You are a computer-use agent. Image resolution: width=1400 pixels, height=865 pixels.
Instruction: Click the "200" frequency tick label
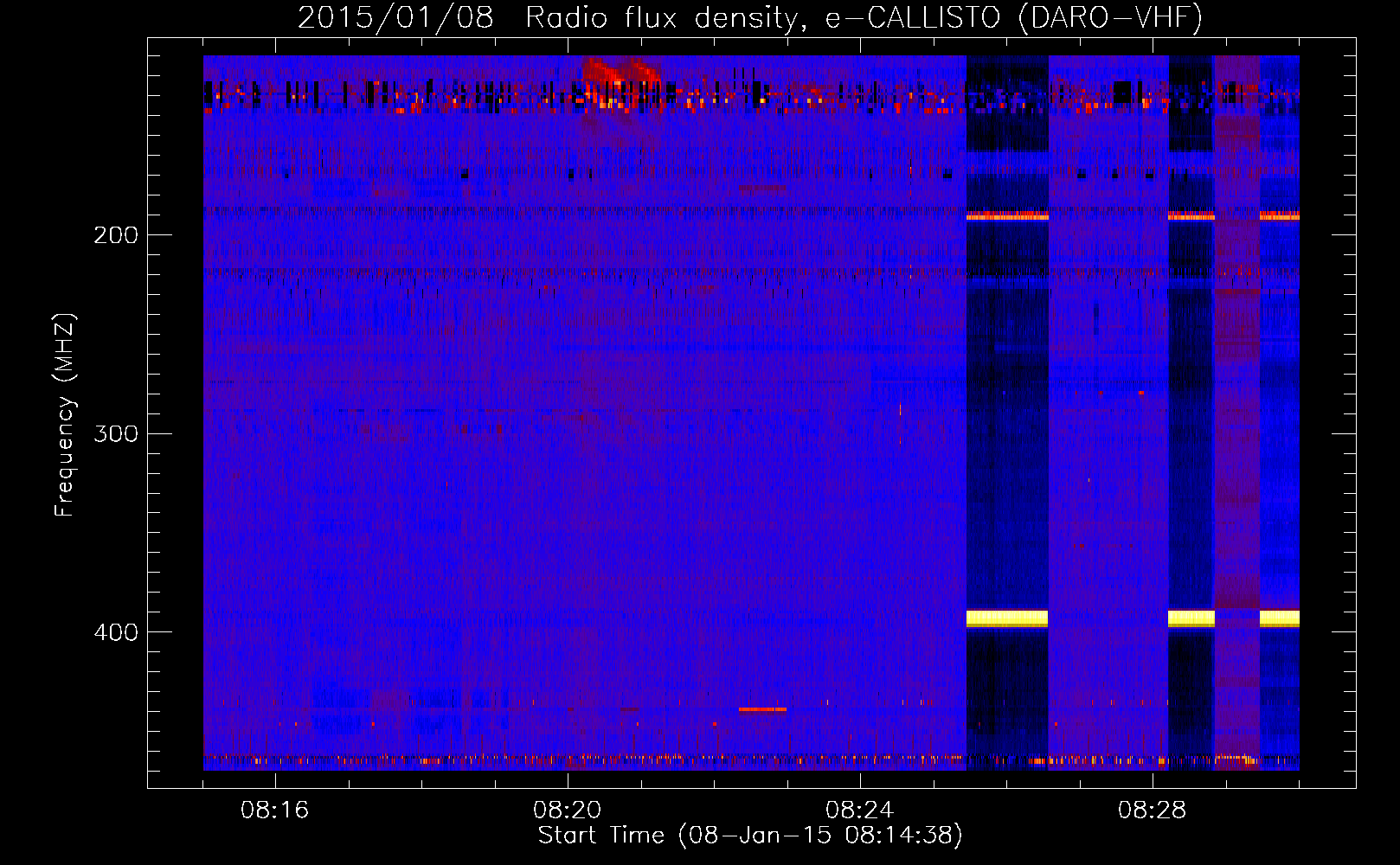coord(116,235)
